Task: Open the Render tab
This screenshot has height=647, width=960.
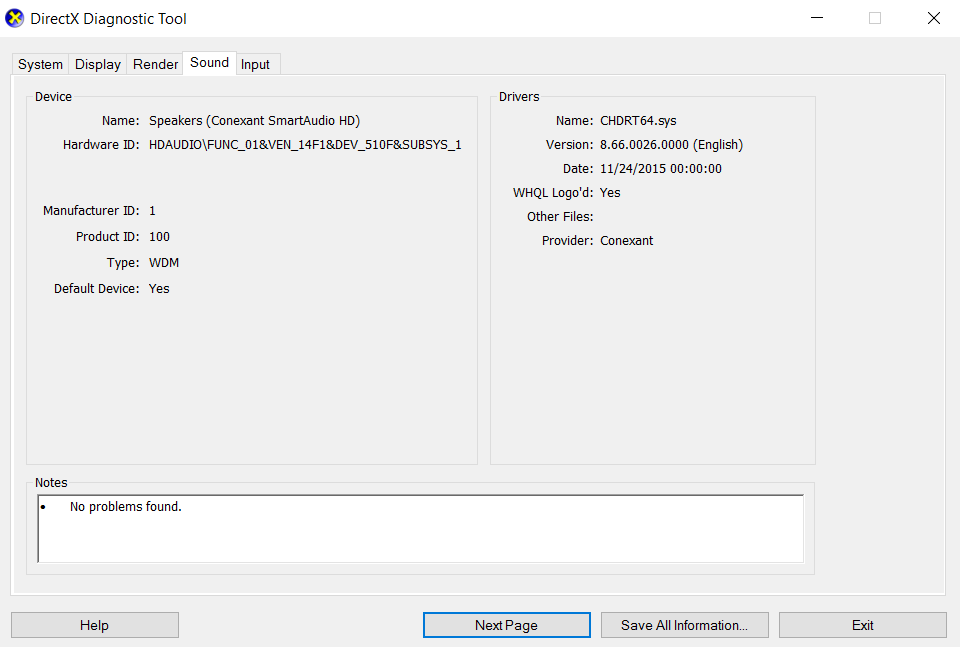Action: (156, 64)
